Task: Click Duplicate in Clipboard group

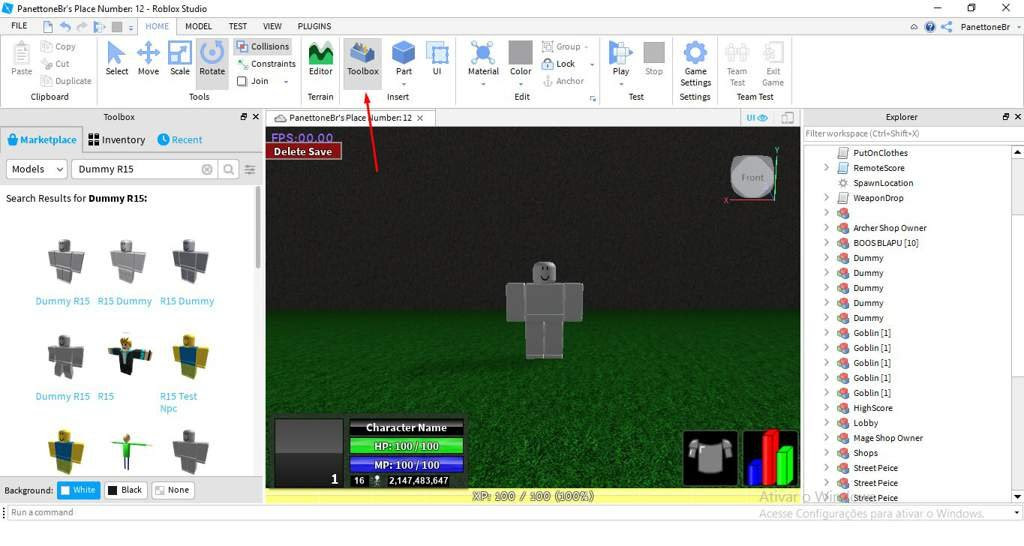Action: click(66, 81)
